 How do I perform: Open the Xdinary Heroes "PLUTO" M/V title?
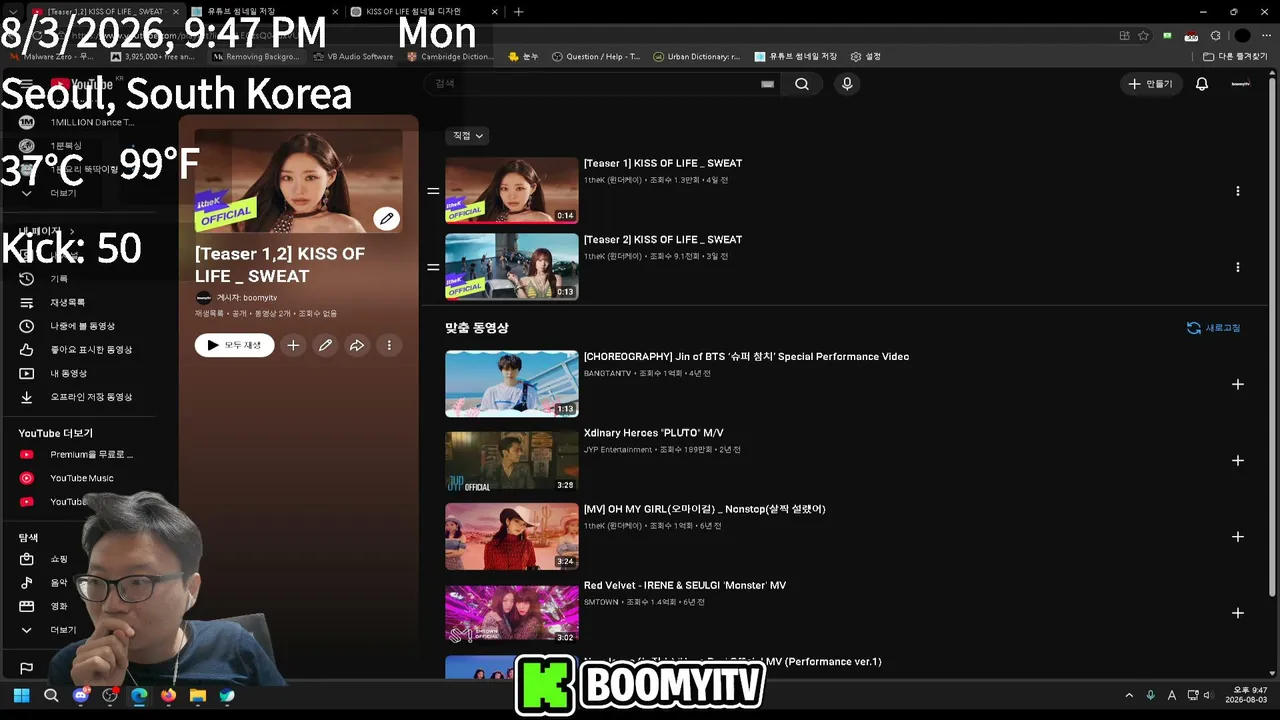[x=653, y=433]
